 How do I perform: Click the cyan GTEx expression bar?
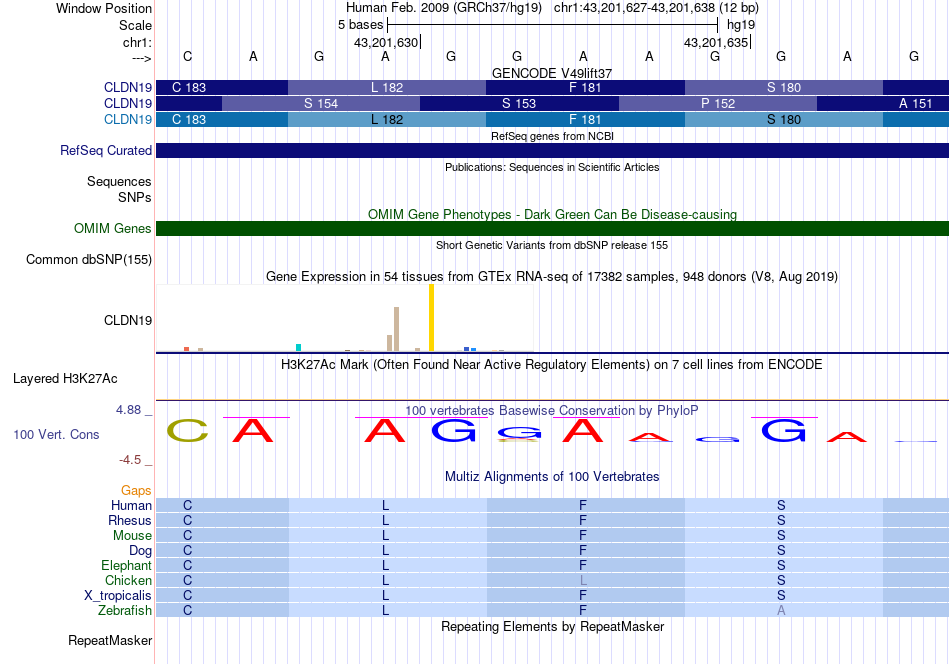298,348
